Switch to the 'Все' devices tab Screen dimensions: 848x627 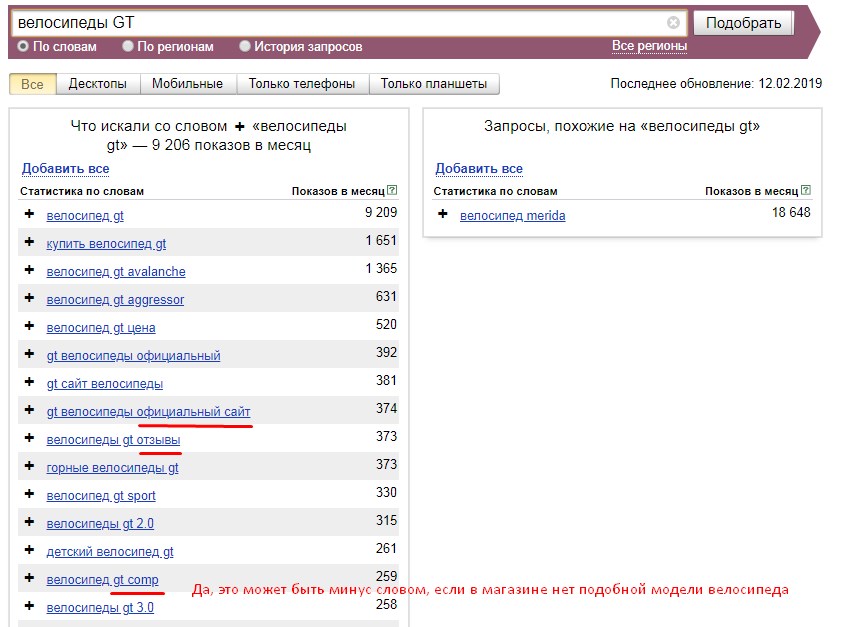pos(32,84)
